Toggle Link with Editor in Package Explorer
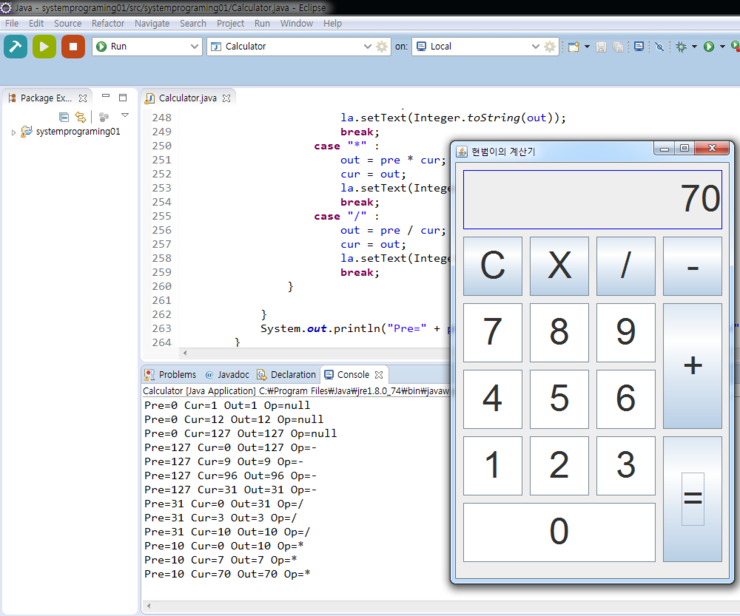Screen dimensions: 740x616 click(81, 117)
